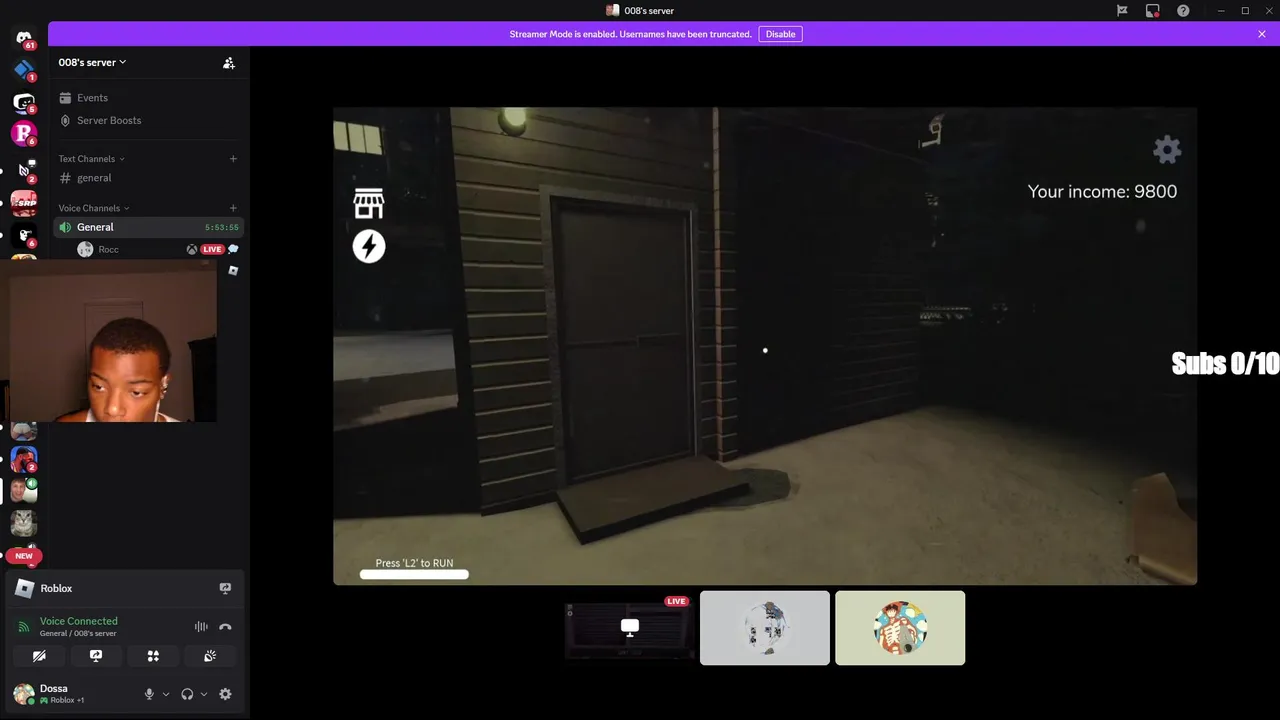
Task: Disconnect from voice with hang-up icon
Action: click(225, 627)
